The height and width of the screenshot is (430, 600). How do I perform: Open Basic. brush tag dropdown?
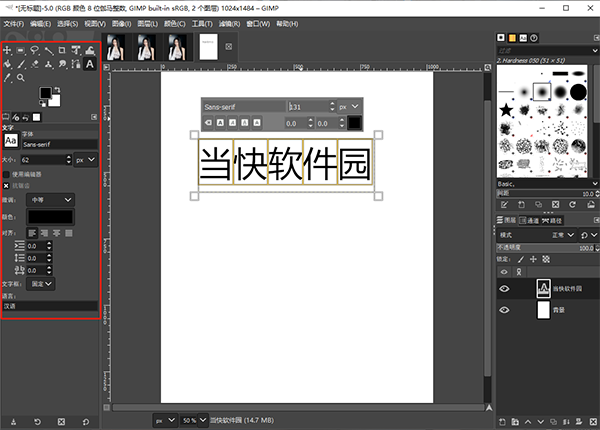pyautogui.click(x=595, y=184)
